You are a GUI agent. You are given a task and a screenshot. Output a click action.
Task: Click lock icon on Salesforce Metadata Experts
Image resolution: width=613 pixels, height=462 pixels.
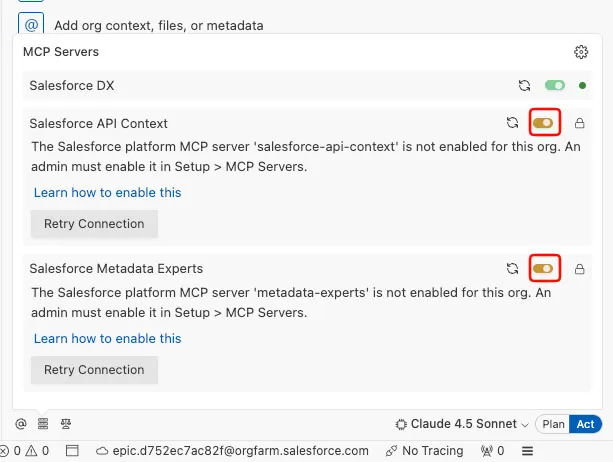click(x=579, y=269)
